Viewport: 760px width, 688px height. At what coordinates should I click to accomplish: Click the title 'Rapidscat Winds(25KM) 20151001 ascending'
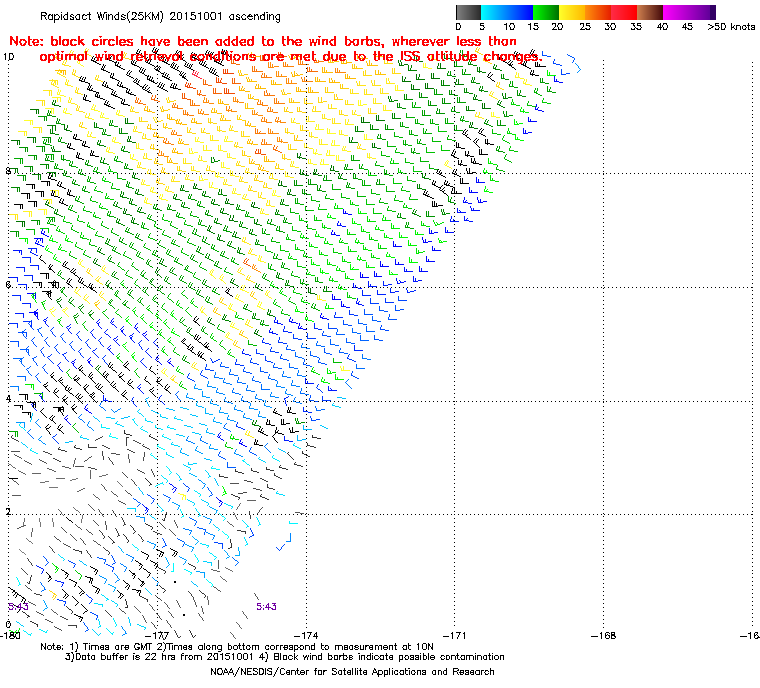pos(160,16)
